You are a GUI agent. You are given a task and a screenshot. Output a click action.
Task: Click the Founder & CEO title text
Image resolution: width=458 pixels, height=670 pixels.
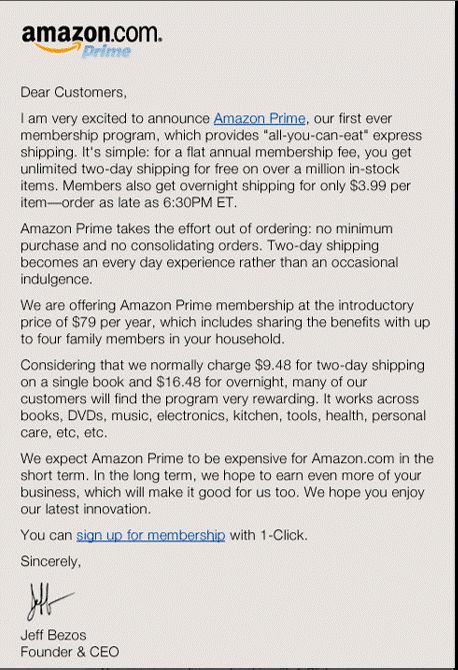click(70, 652)
